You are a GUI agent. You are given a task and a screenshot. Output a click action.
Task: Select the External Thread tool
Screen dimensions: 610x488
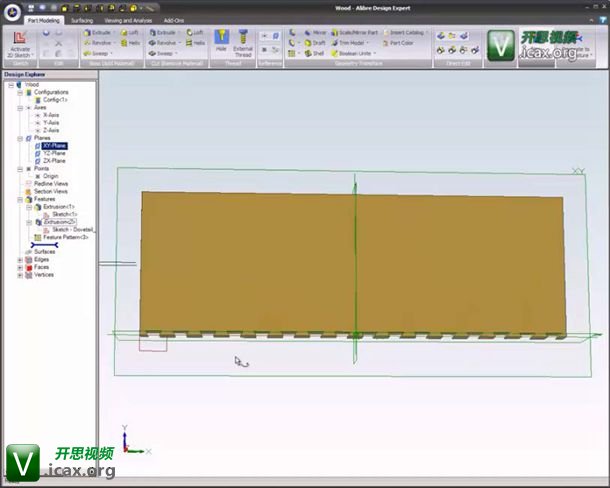(243, 42)
